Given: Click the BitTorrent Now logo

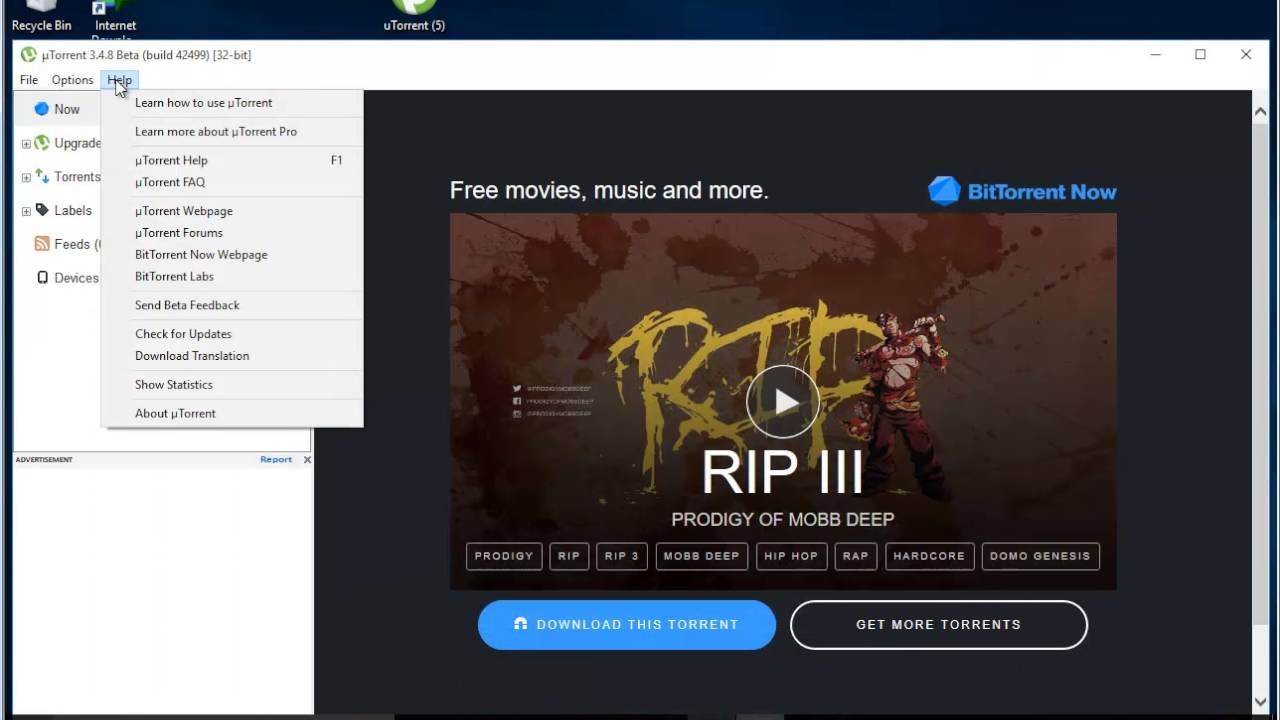Looking at the screenshot, I should (1022, 191).
